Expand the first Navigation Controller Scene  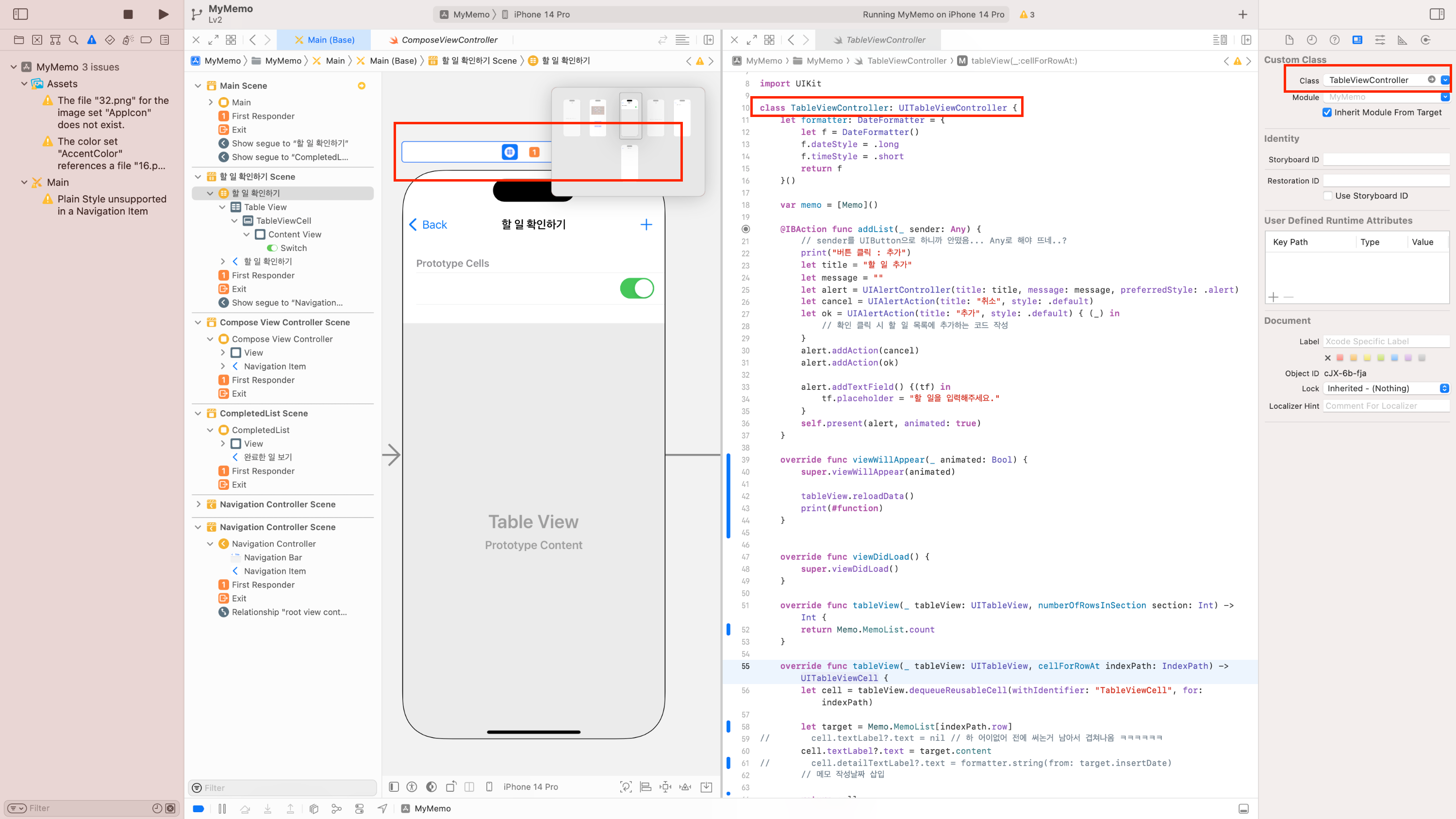pyautogui.click(x=199, y=504)
